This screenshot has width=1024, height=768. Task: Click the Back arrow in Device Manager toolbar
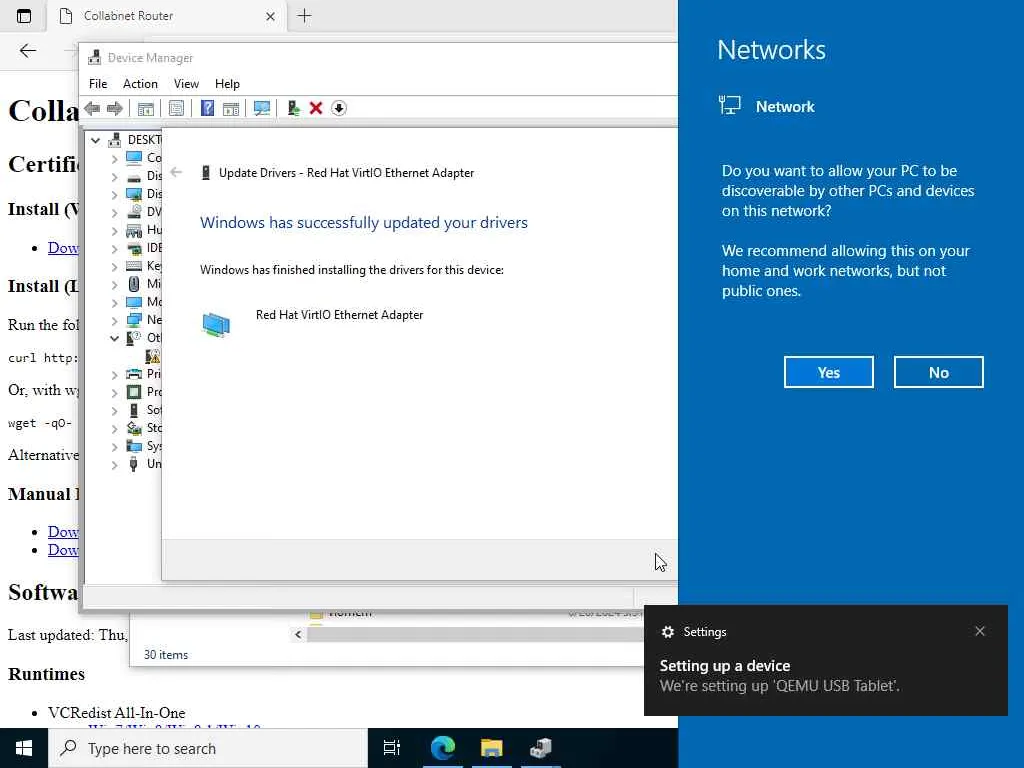(x=93, y=108)
